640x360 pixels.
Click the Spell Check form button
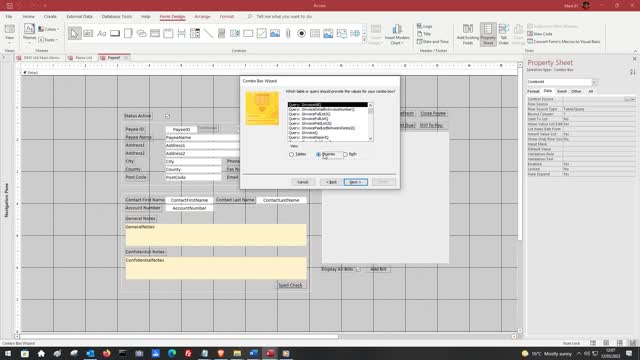click(x=290, y=285)
